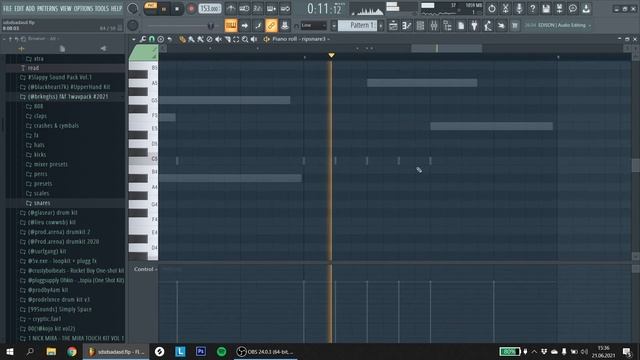Open the Line snap dropdown

point(313,25)
